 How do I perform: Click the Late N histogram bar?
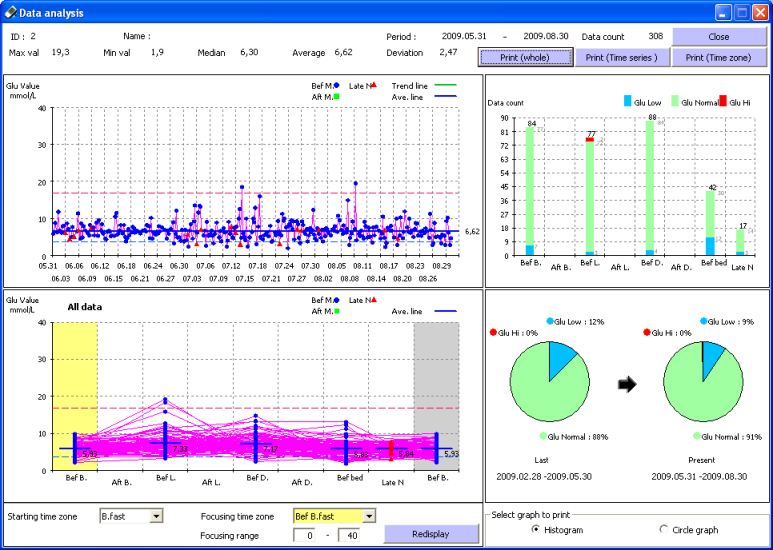(x=740, y=243)
